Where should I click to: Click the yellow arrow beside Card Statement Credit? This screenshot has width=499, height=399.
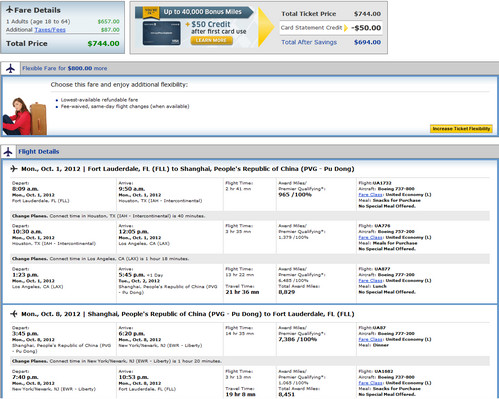coord(346,28)
